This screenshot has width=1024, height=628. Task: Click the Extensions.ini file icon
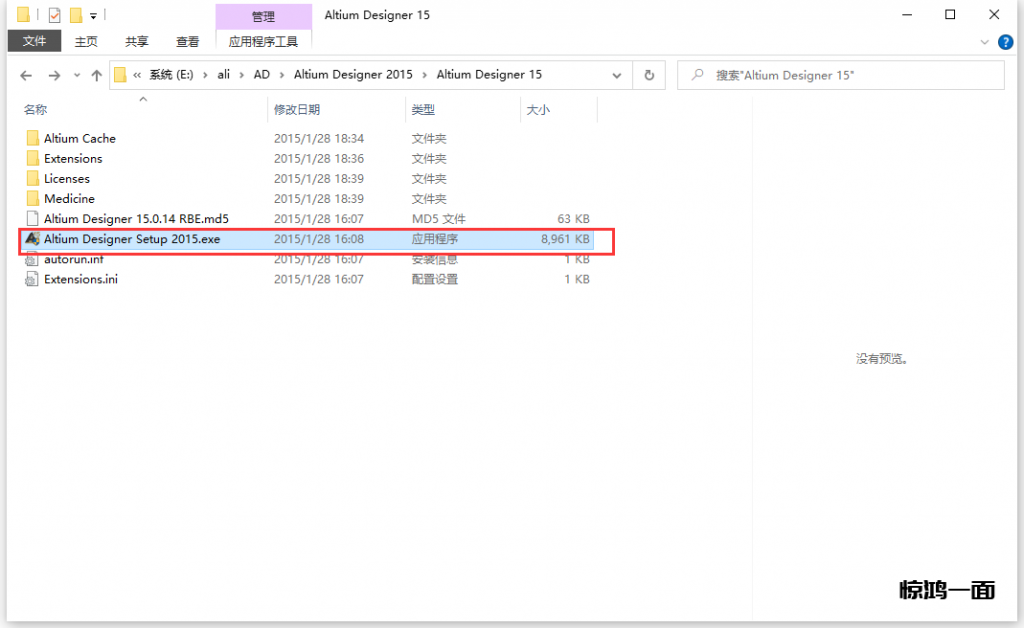[x=32, y=279]
